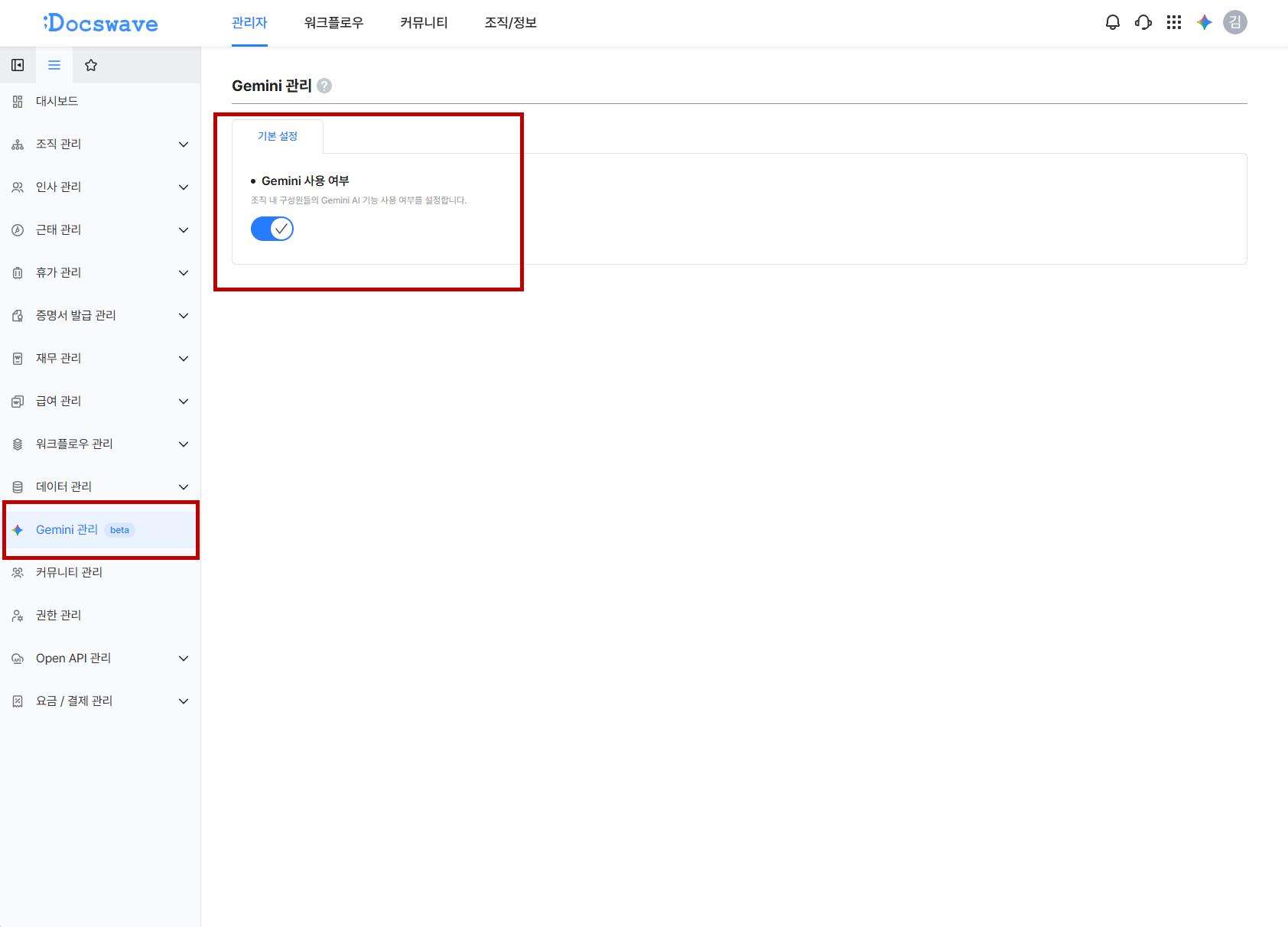
Task: Open the 조직/정보 top menu
Action: click(511, 23)
